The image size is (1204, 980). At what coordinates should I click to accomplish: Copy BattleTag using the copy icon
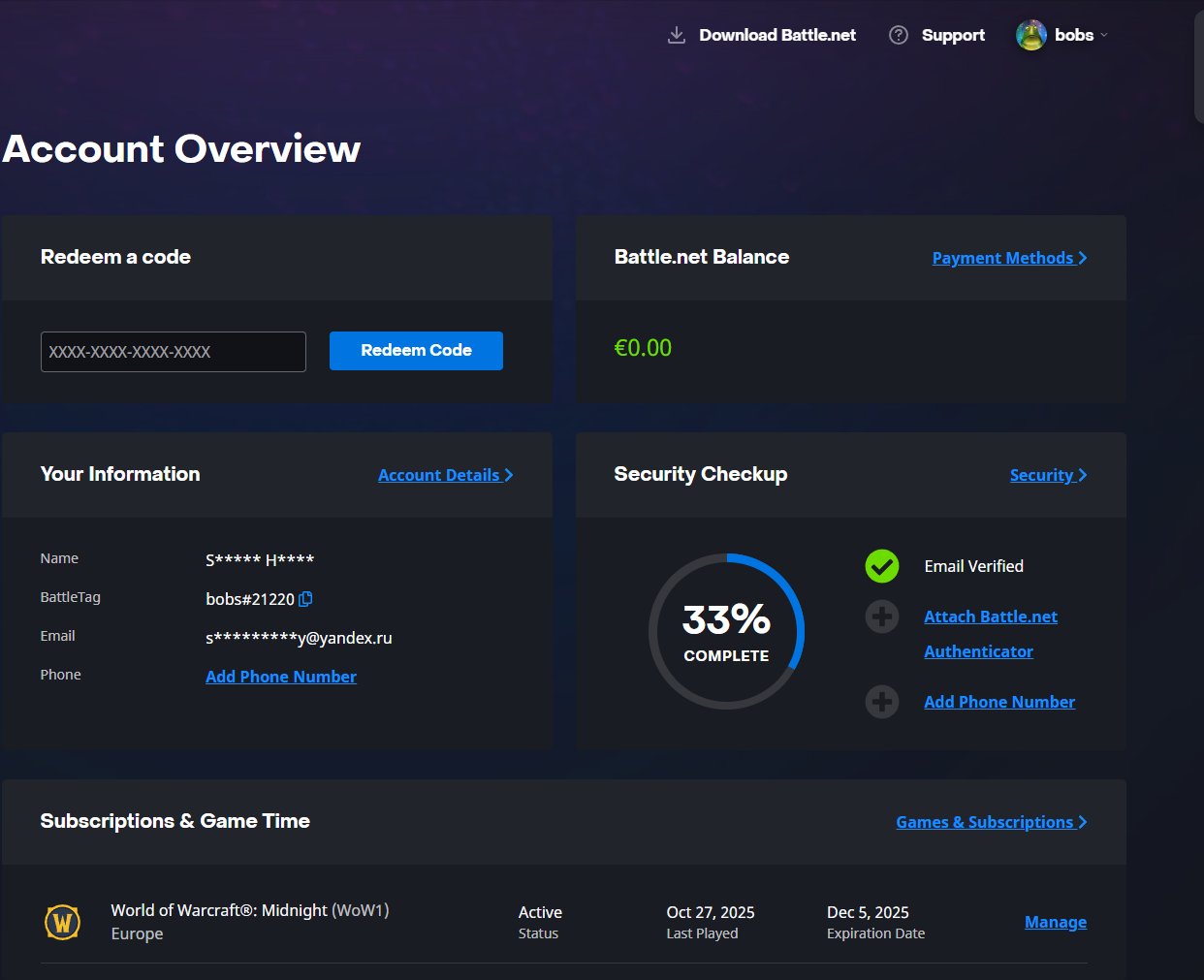pyautogui.click(x=305, y=599)
